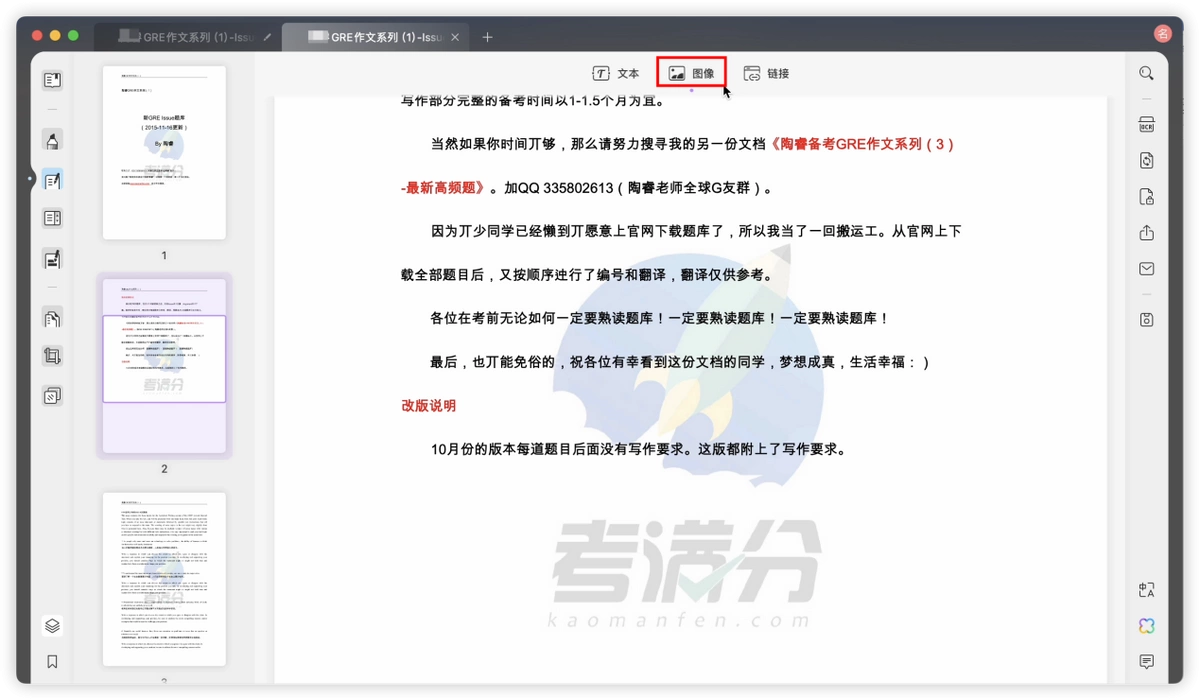Close the active GRE作文系列 tab

click(x=455, y=37)
